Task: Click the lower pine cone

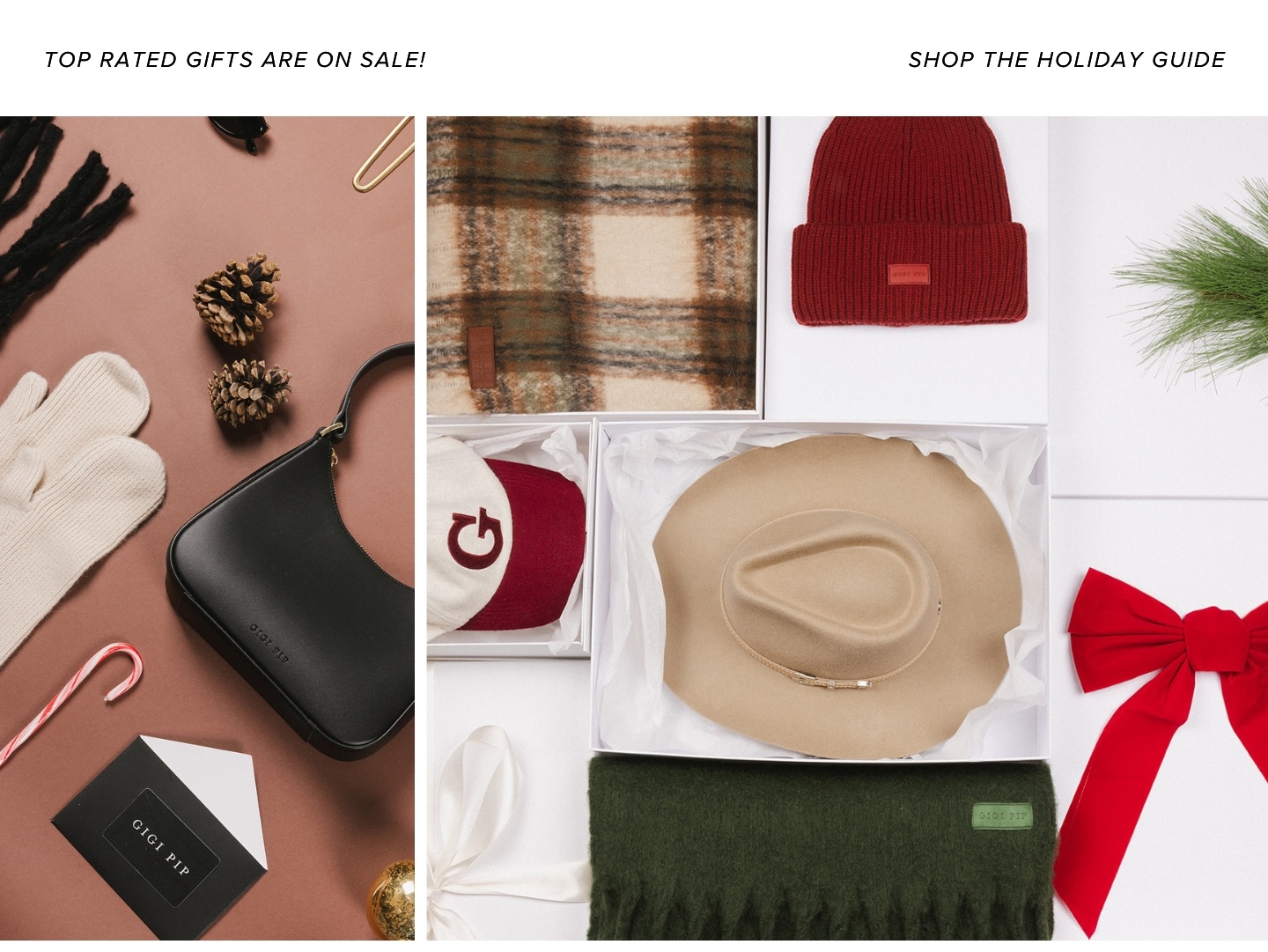Action: 250,394
